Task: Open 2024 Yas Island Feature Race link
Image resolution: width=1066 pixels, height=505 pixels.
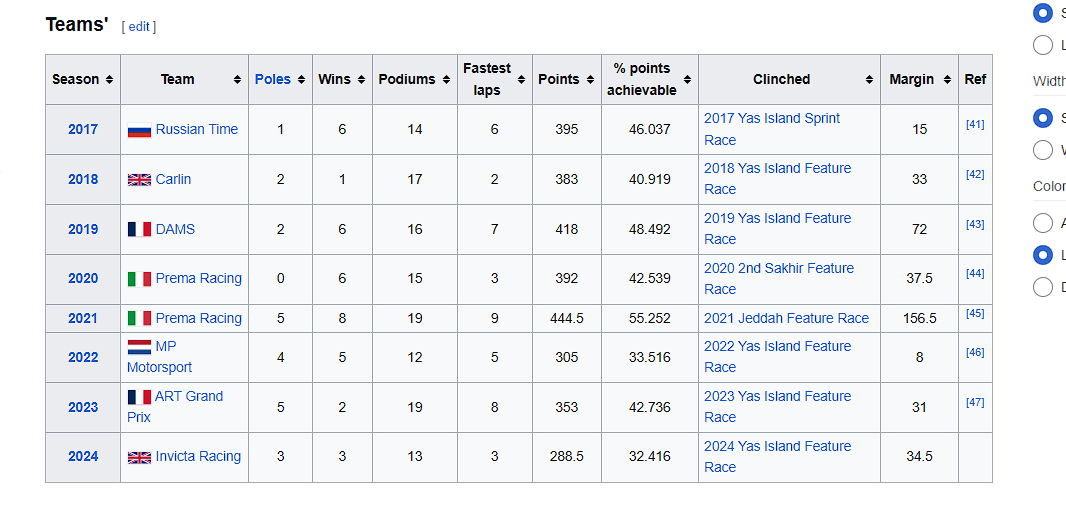Action: coord(777,457)
